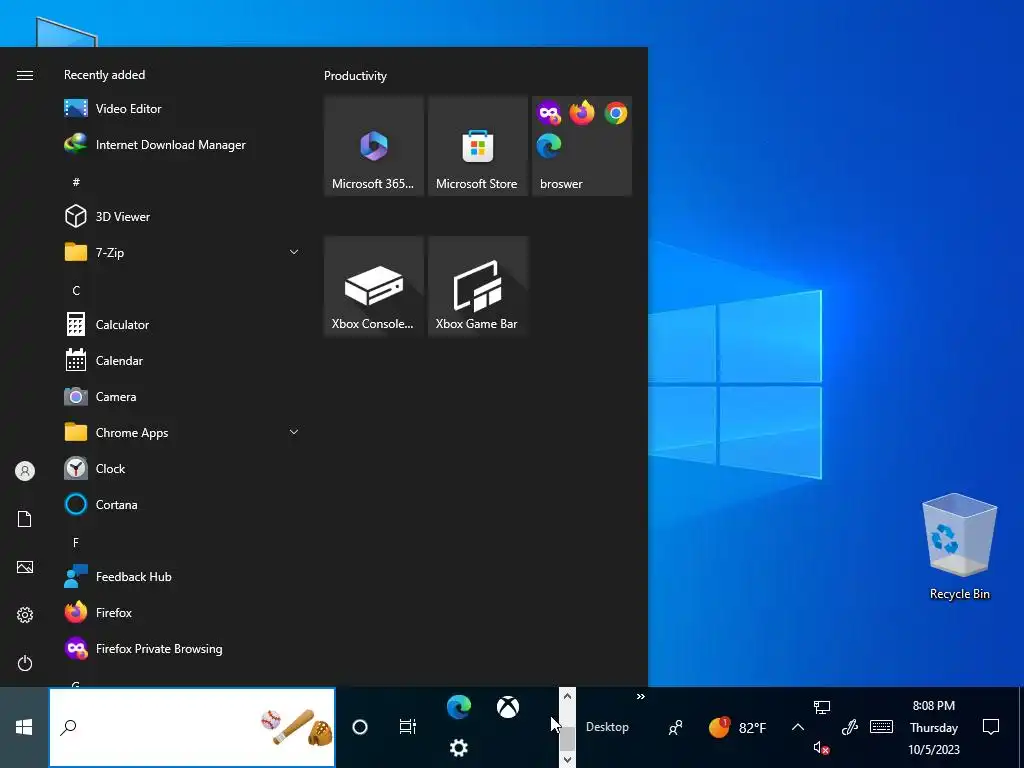Viewport: 1024px width, 768px height.
Task: Open the Windows Ink pen icon
Action: [x=850, y=727]
